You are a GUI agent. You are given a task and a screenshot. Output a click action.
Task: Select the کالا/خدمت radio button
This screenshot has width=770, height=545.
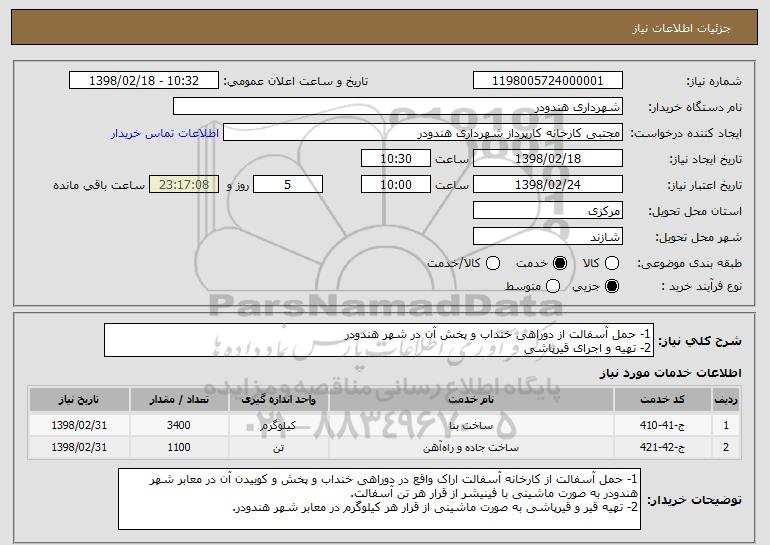click(x=493, y=263)
